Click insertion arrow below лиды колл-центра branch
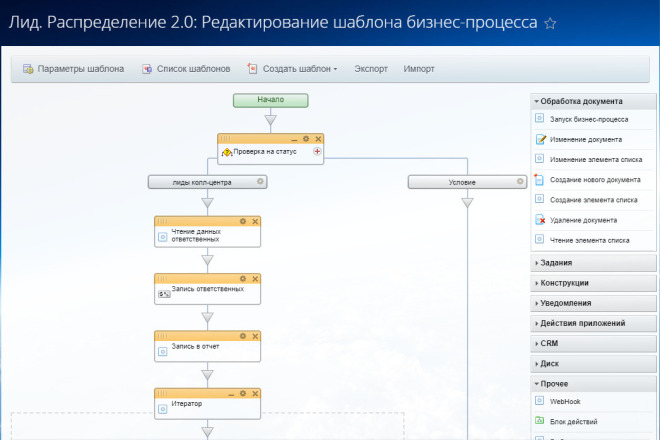The height and width of the screenshot is (440, 660). 208,203
